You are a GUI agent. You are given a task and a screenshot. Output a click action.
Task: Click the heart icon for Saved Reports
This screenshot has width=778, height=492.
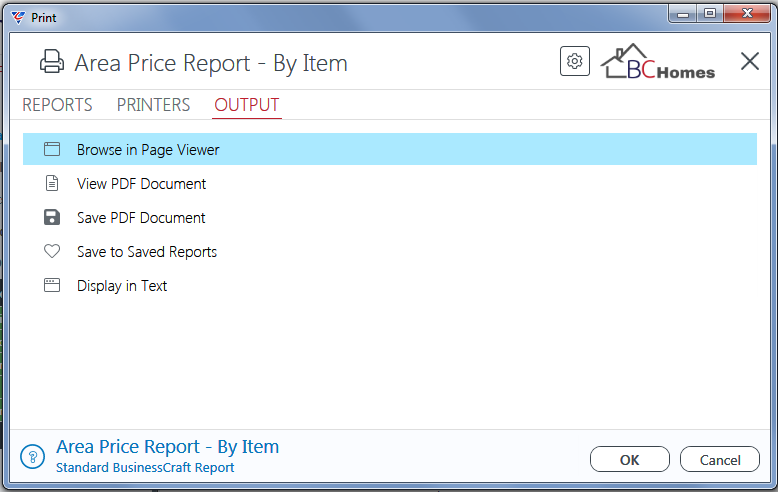(x=52, y=251)
